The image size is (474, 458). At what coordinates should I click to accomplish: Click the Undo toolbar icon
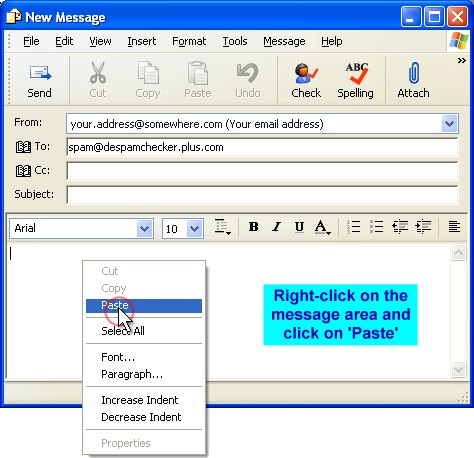coord(247,73)
